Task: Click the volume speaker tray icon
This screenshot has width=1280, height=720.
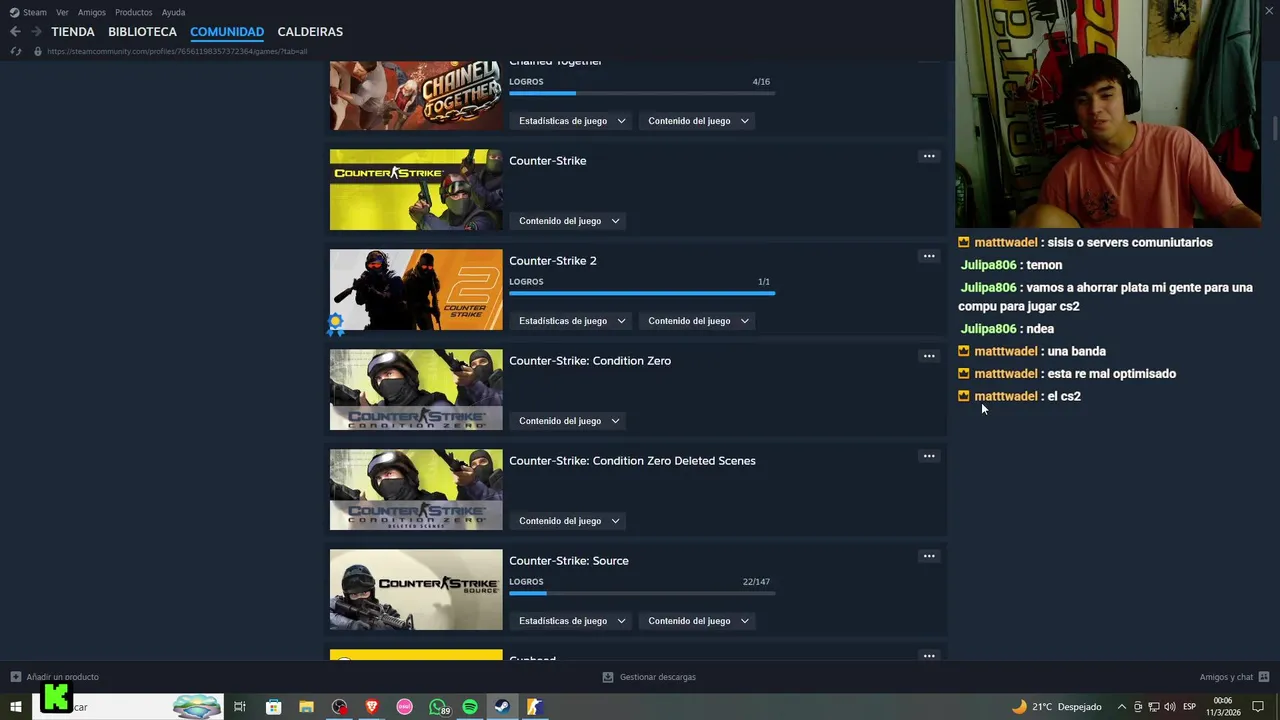Action: point(1170,707)
